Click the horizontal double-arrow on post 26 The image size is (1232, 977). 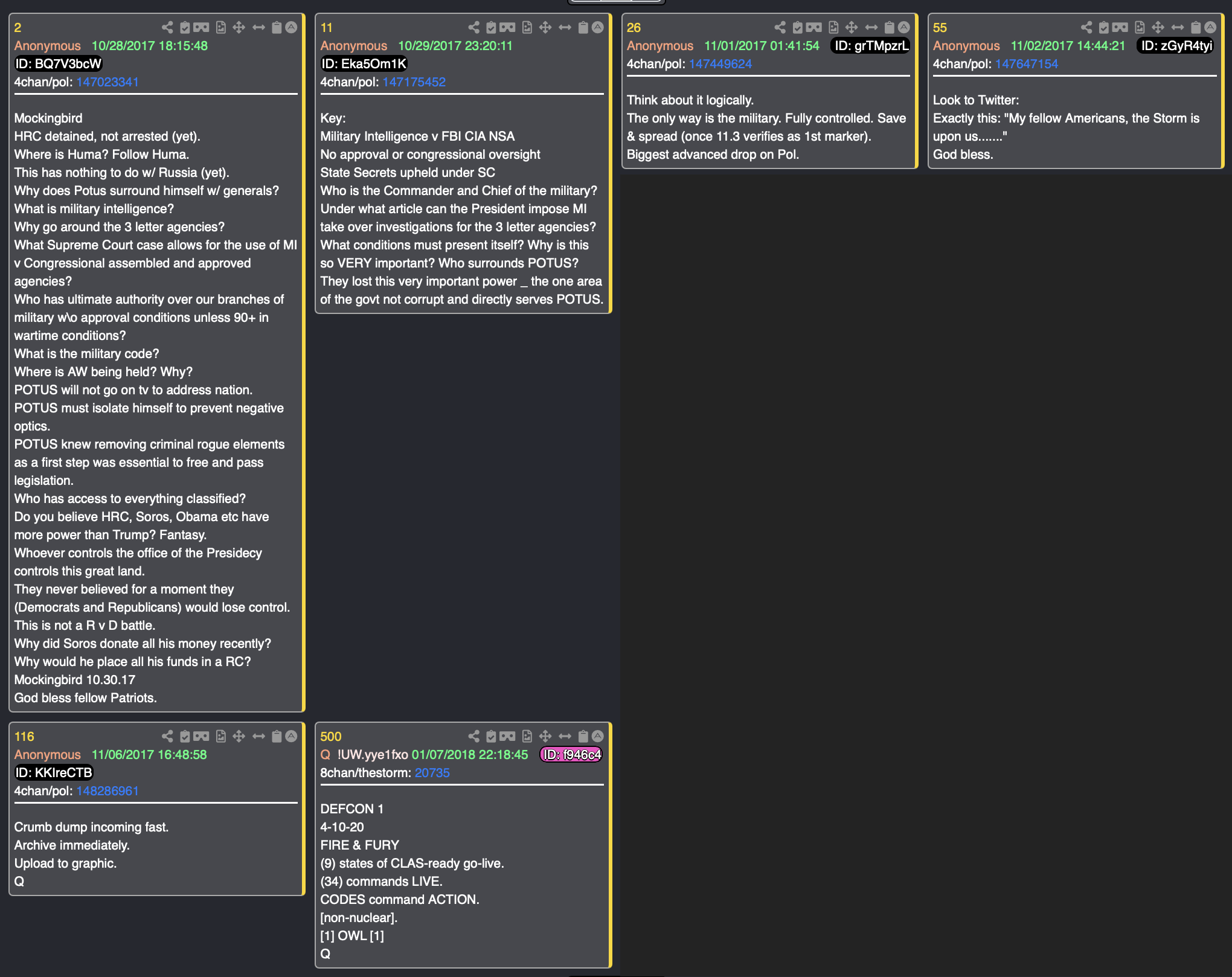[871, 27]
